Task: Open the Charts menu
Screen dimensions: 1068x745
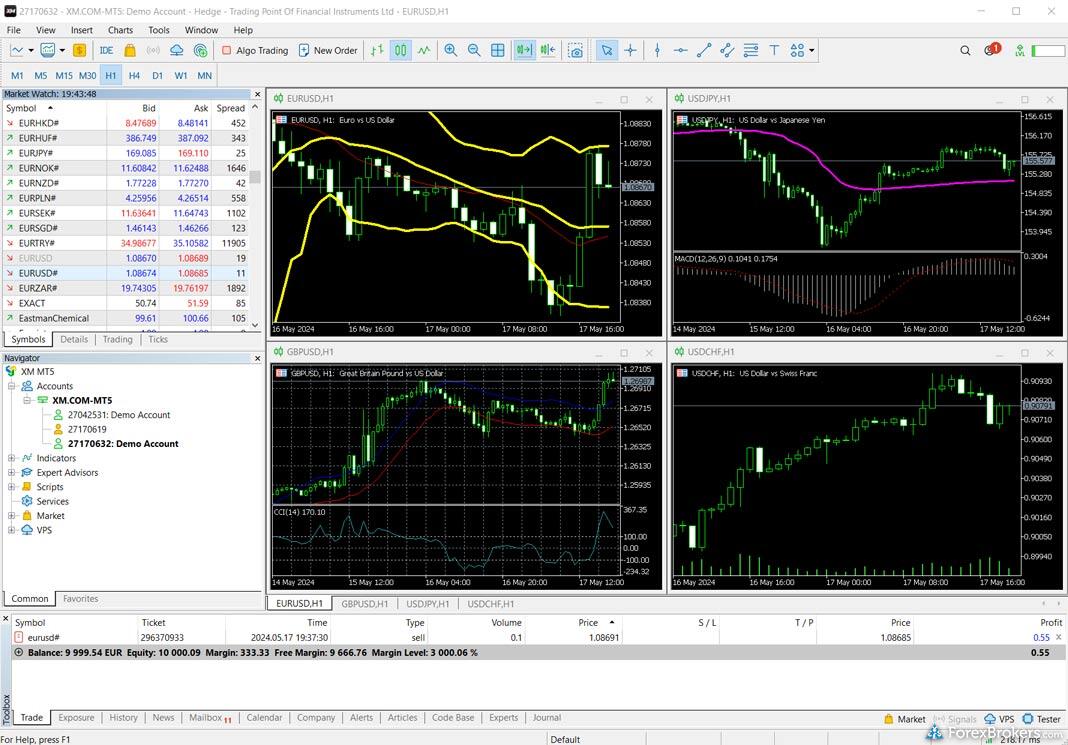Action: (120, 30)
